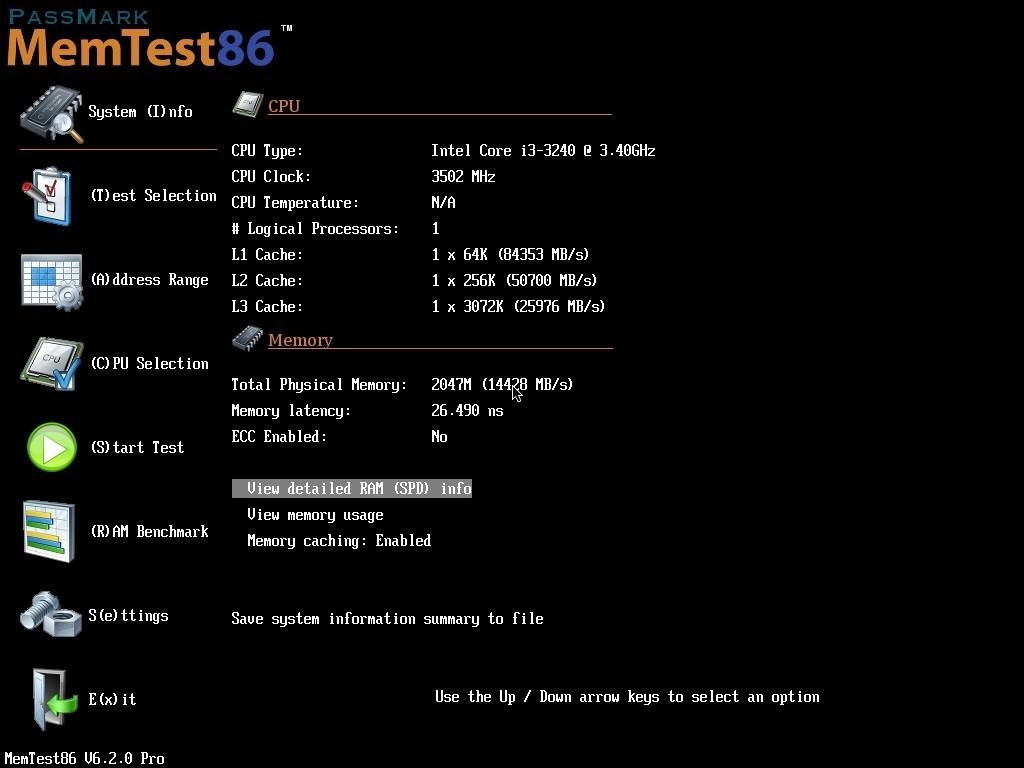Screen dimensions: 1024x768
Task: Click the MemTest86 V6.2.0 Pro version text
Action: point(84,758)
